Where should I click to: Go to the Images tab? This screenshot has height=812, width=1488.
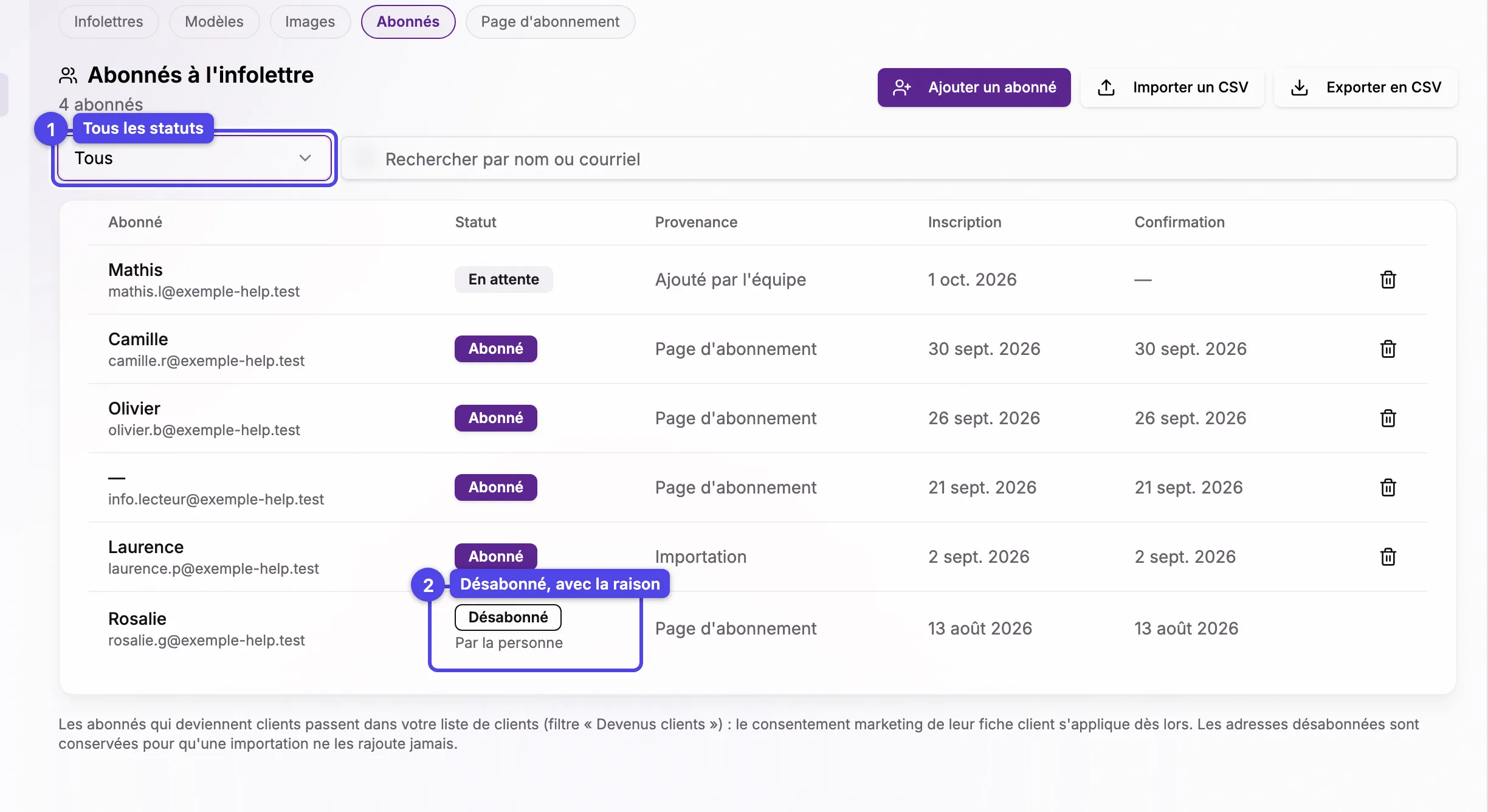(310, 22)
